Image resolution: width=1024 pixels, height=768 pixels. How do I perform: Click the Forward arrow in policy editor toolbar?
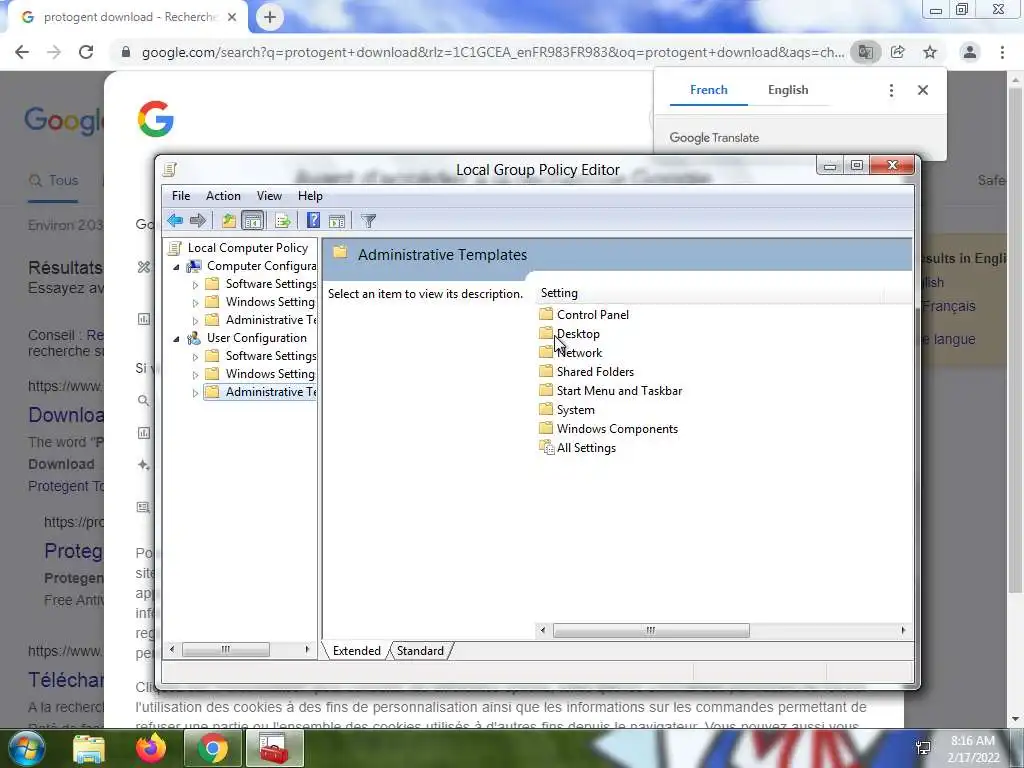(x=197, y=221)
